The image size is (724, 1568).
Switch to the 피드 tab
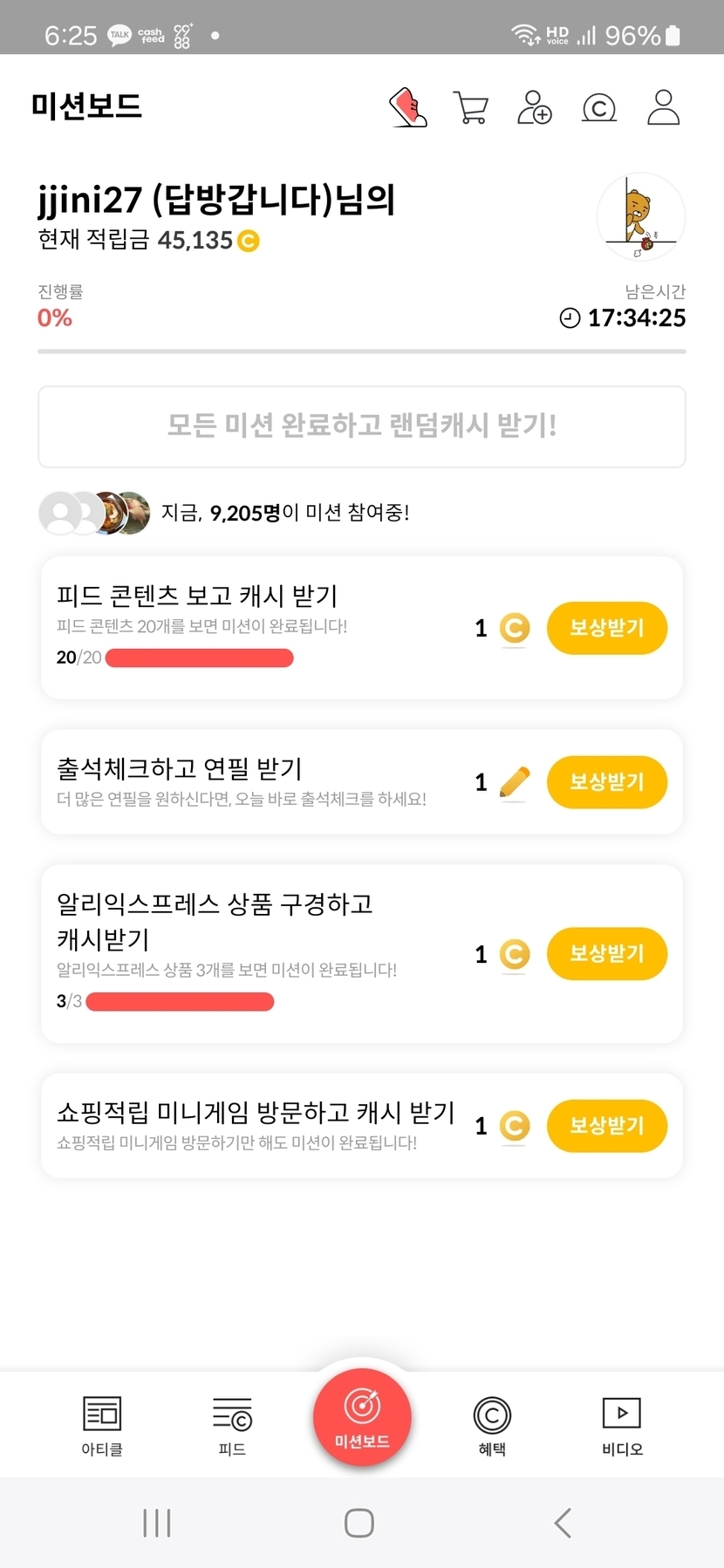point(232,1425)
